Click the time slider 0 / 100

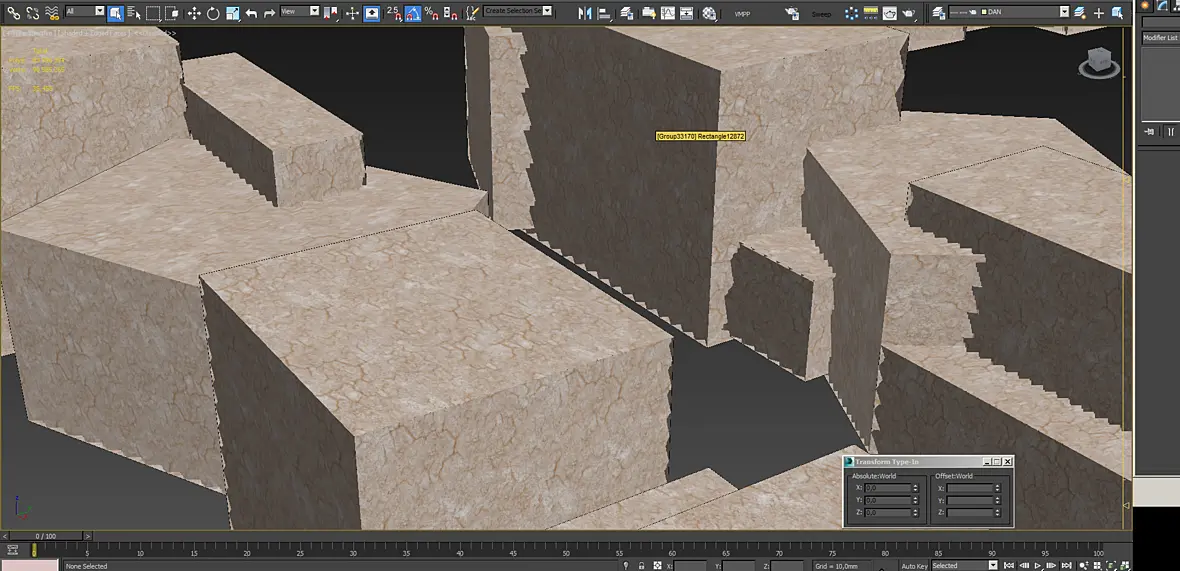[45, 536]
